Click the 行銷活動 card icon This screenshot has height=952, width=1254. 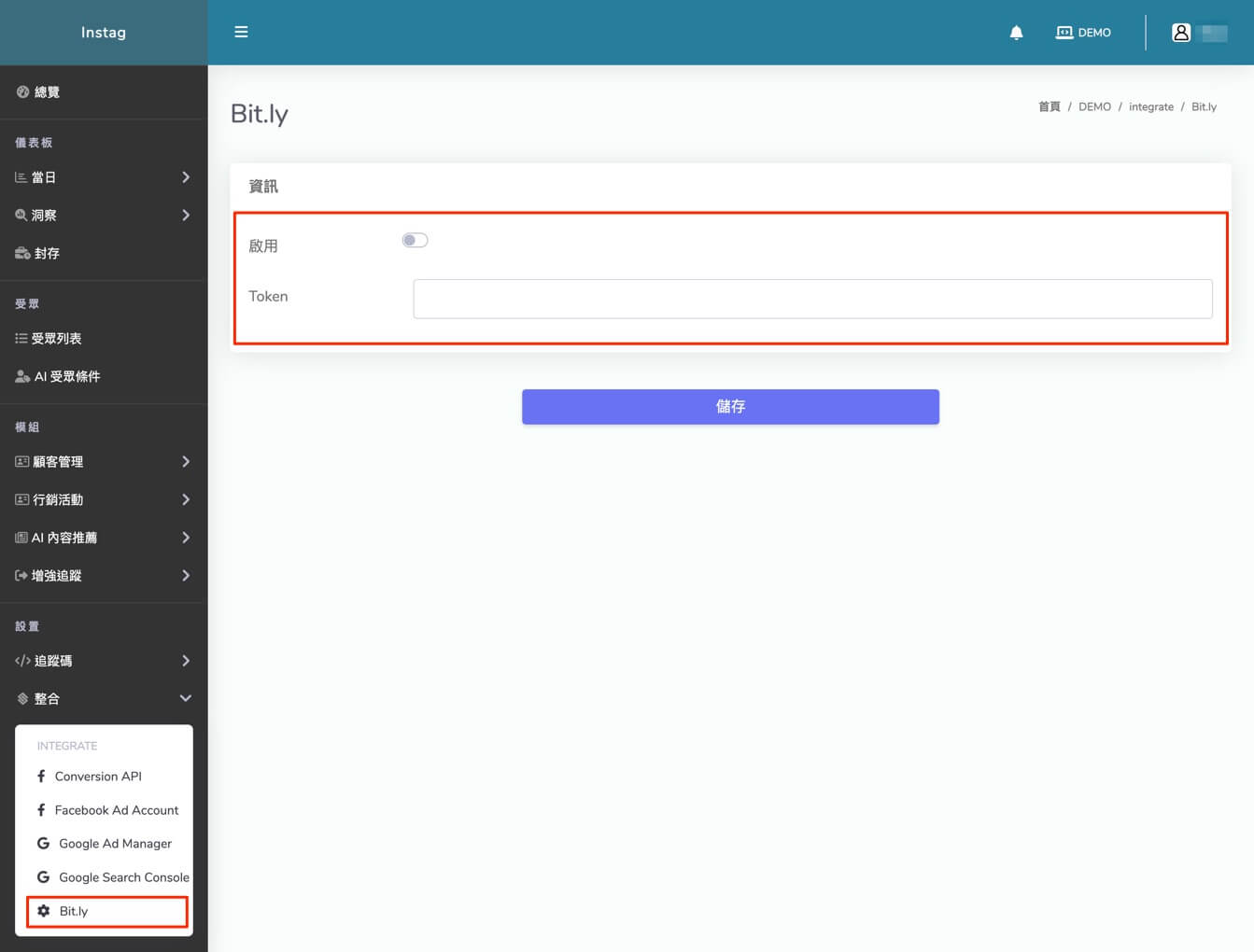[x=22, y=499]
